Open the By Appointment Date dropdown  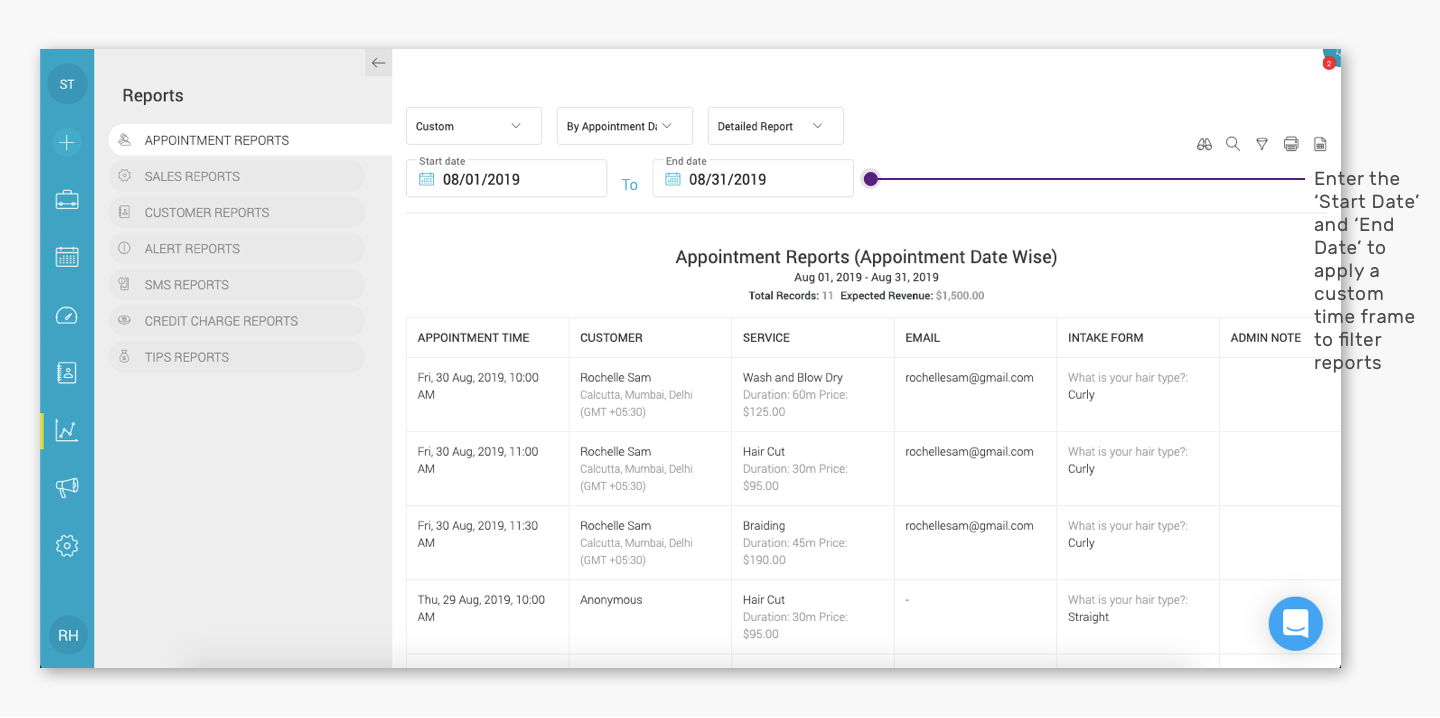coord(625,126)
